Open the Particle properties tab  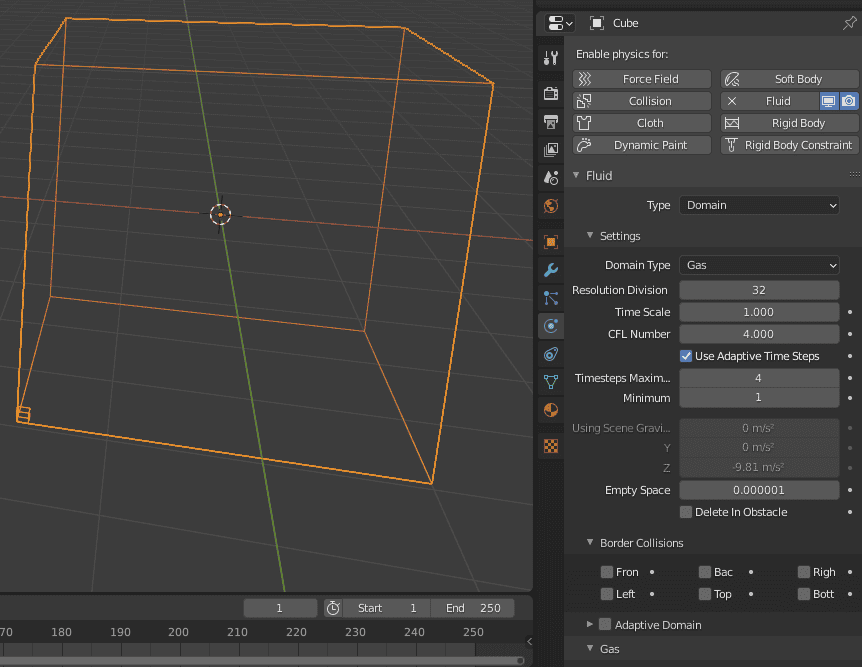coord(550,297)
